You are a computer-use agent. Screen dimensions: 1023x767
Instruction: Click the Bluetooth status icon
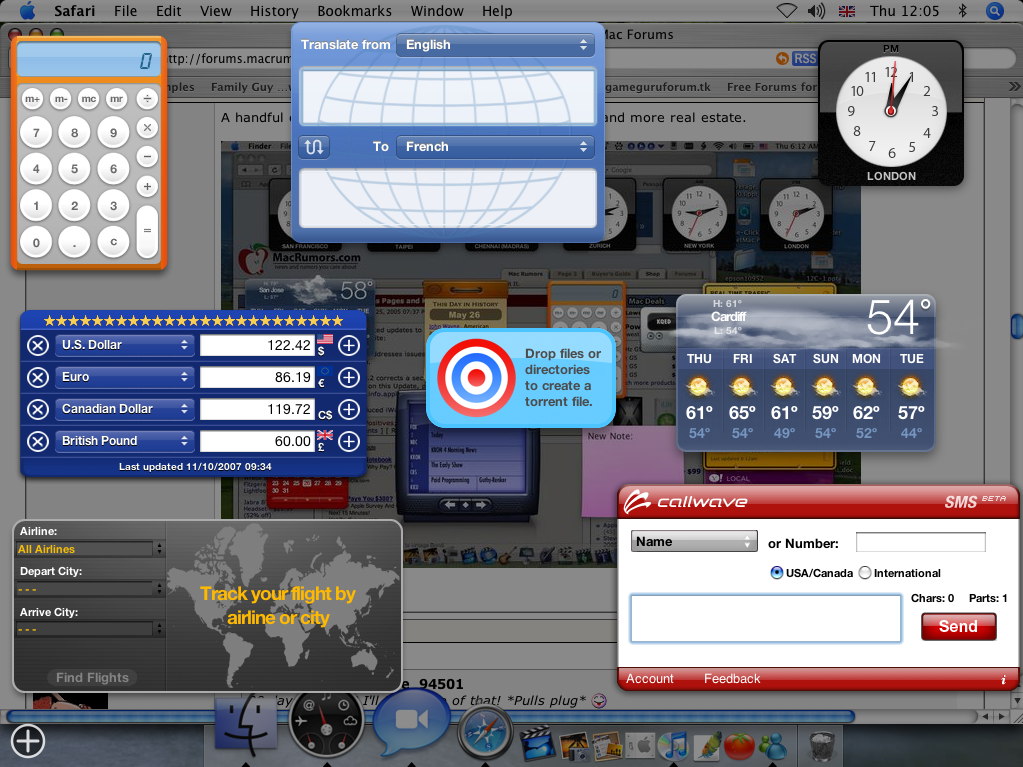962,11
